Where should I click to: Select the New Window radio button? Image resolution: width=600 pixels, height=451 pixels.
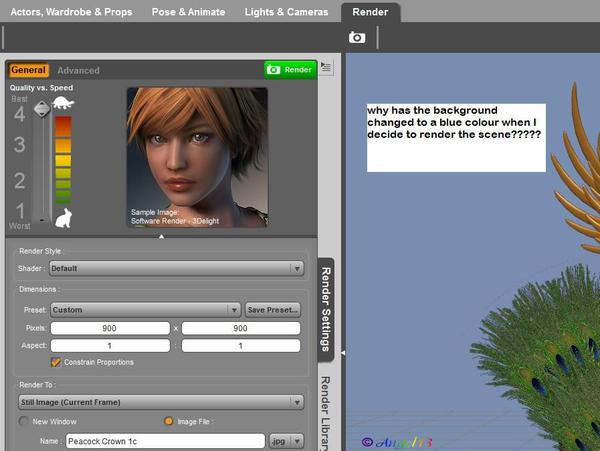coord(23,421)
